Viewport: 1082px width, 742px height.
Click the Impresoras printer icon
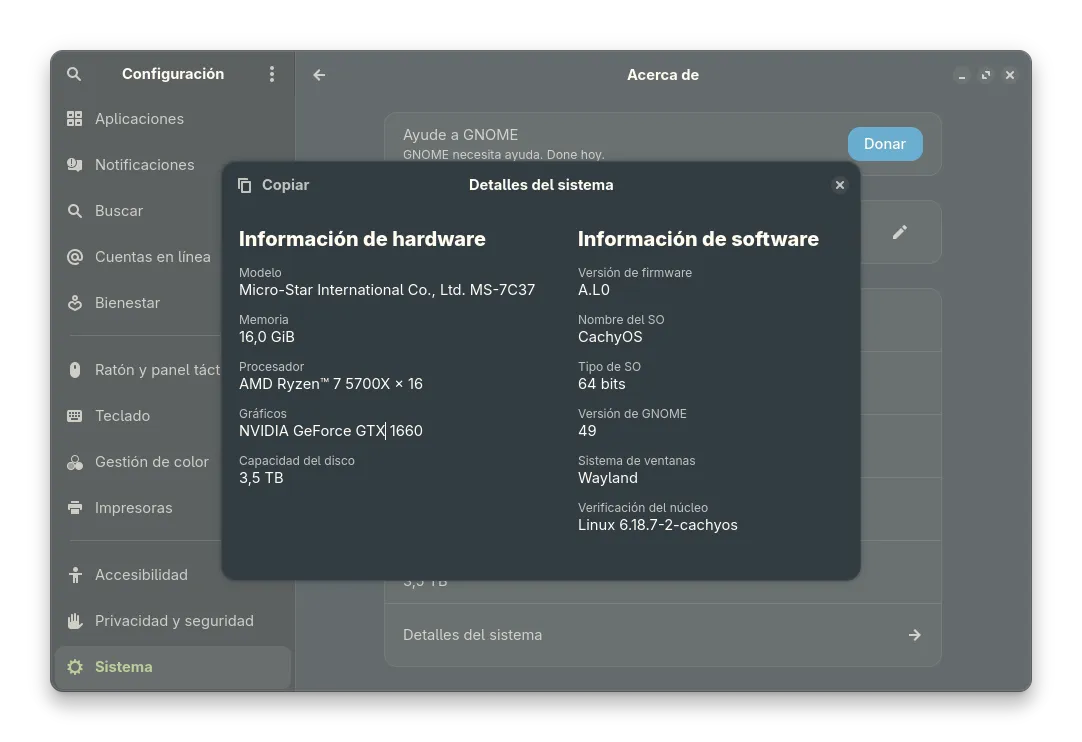pos(75,508)
